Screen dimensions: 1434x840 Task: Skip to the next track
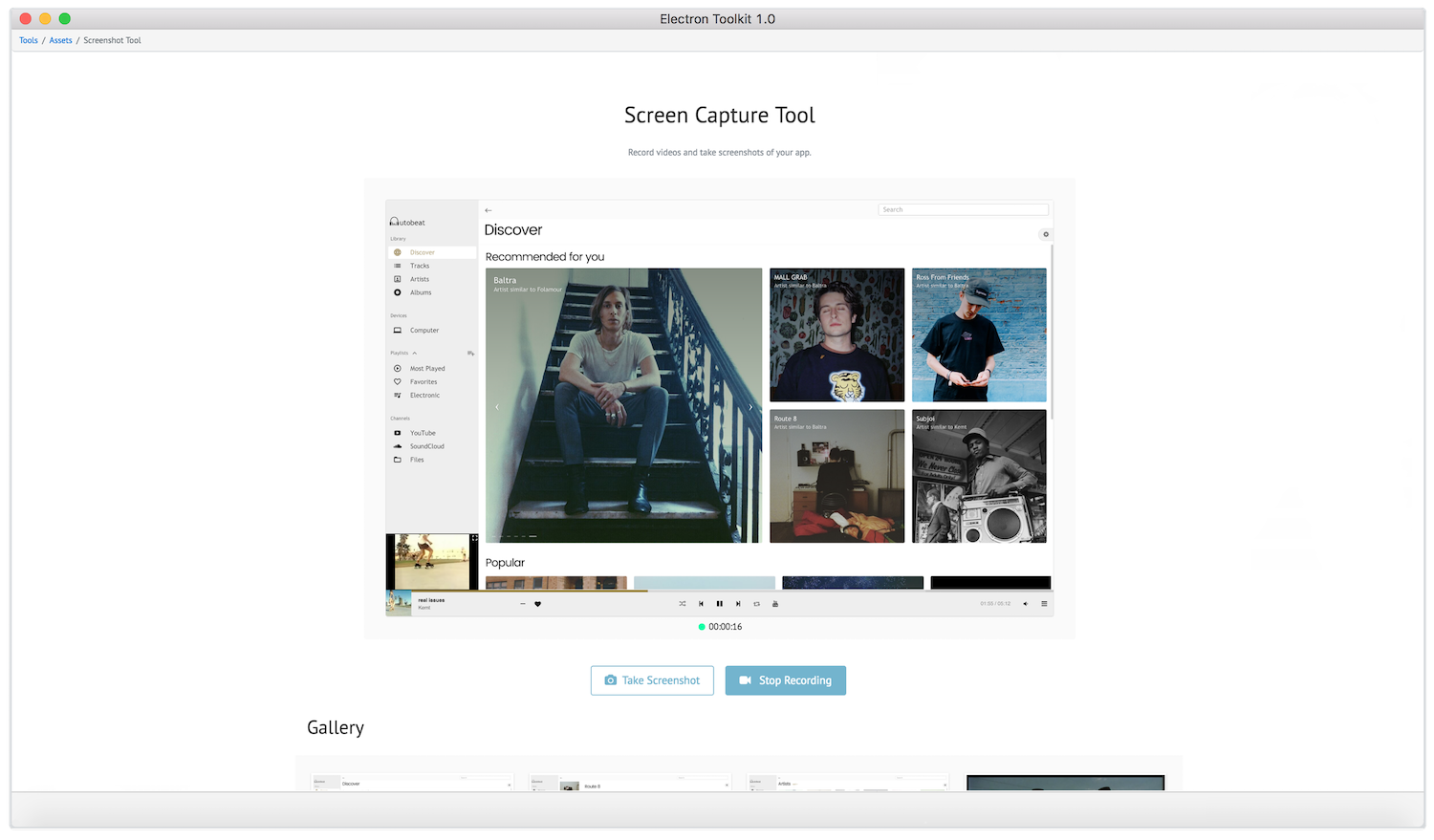(738, 604)
